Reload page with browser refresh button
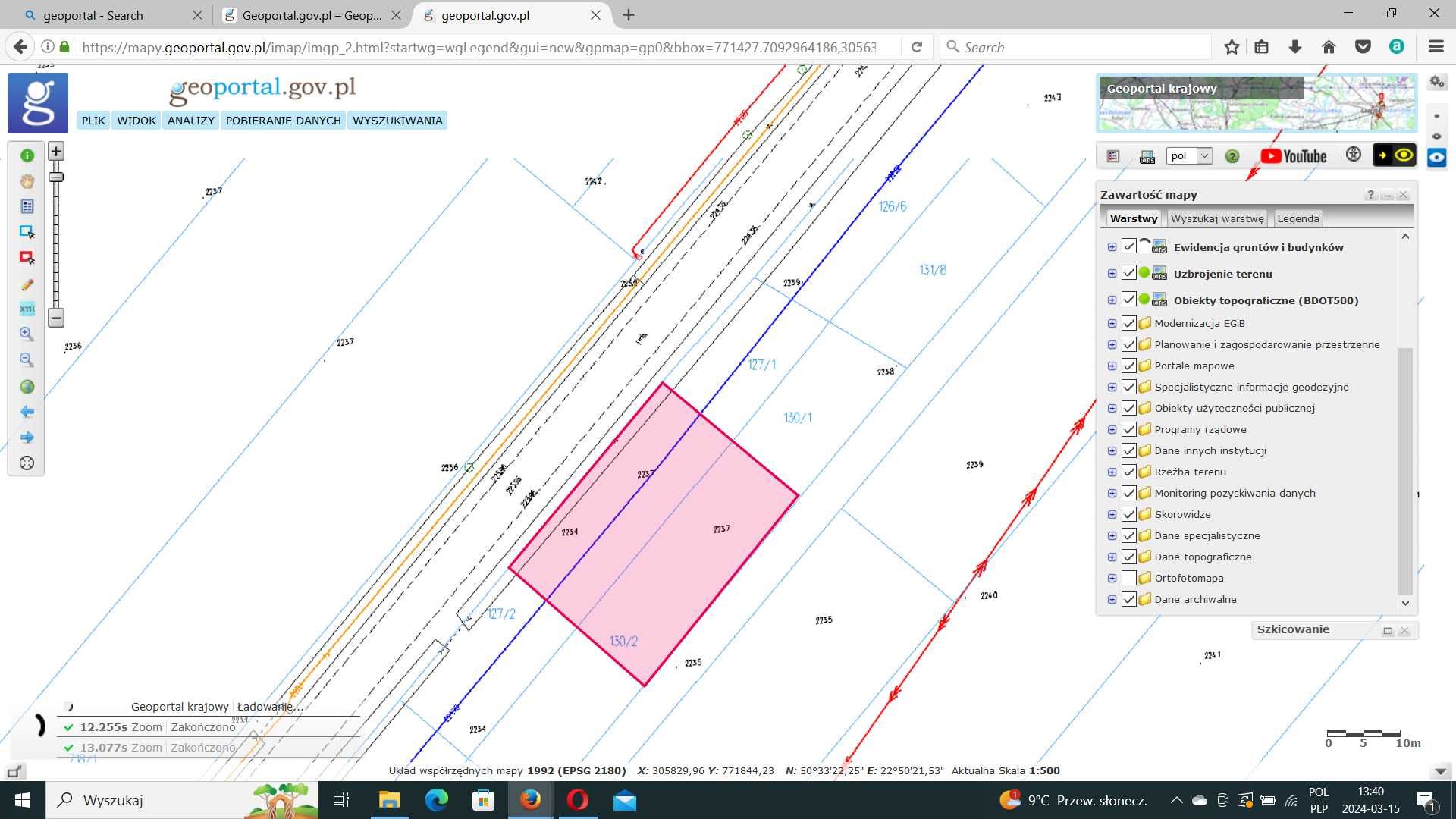The image size is (1456, 819). [x=917, y=47]
